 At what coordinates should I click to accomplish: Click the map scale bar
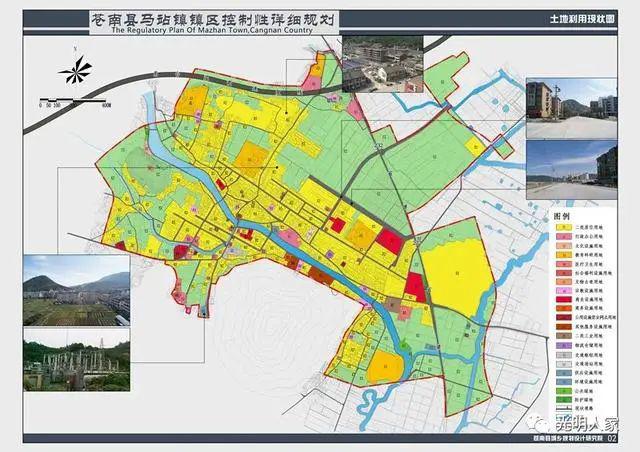coord(75,100)
